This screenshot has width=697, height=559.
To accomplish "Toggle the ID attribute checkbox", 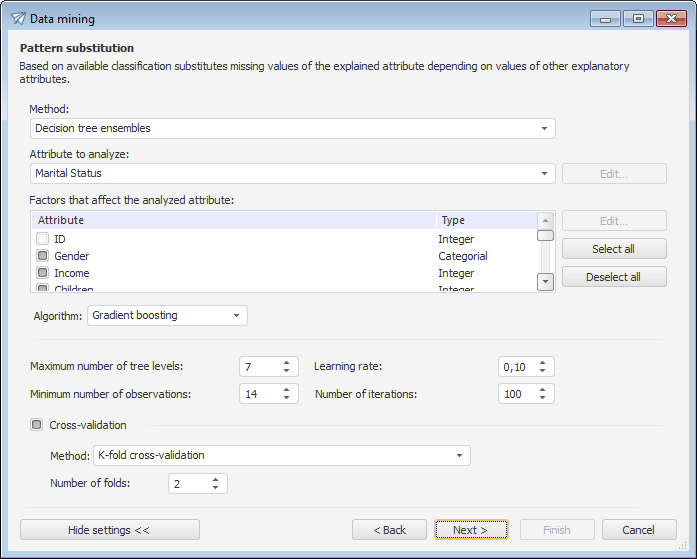I will (x=43, y=239).
